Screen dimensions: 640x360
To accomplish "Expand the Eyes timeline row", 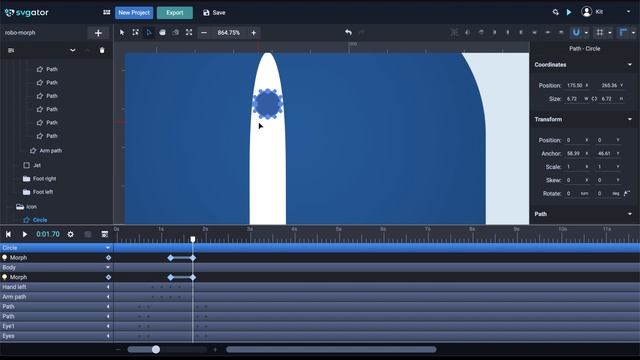I will tap(108, 336).
